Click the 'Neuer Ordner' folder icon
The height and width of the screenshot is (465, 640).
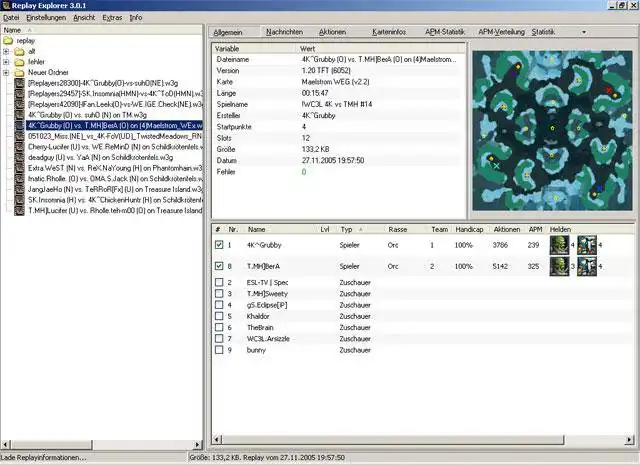coord(19,73)
